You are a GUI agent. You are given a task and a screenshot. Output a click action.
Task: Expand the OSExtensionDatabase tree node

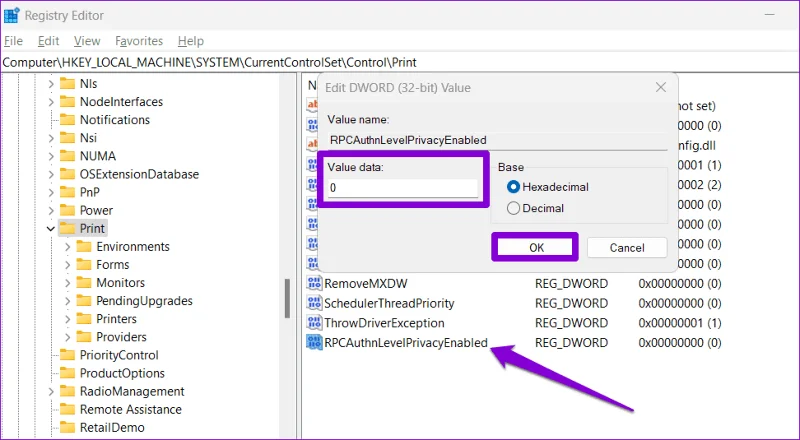(x=51, y=175)
